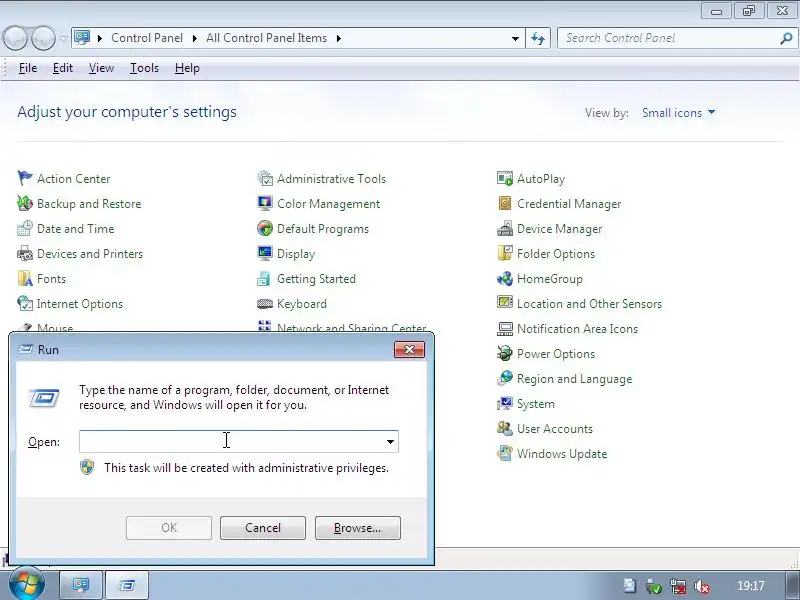Click the Control Panel breadcrumb segment
Image resolution: width=800 pixels, height=600 pixels.
(147, 38)
